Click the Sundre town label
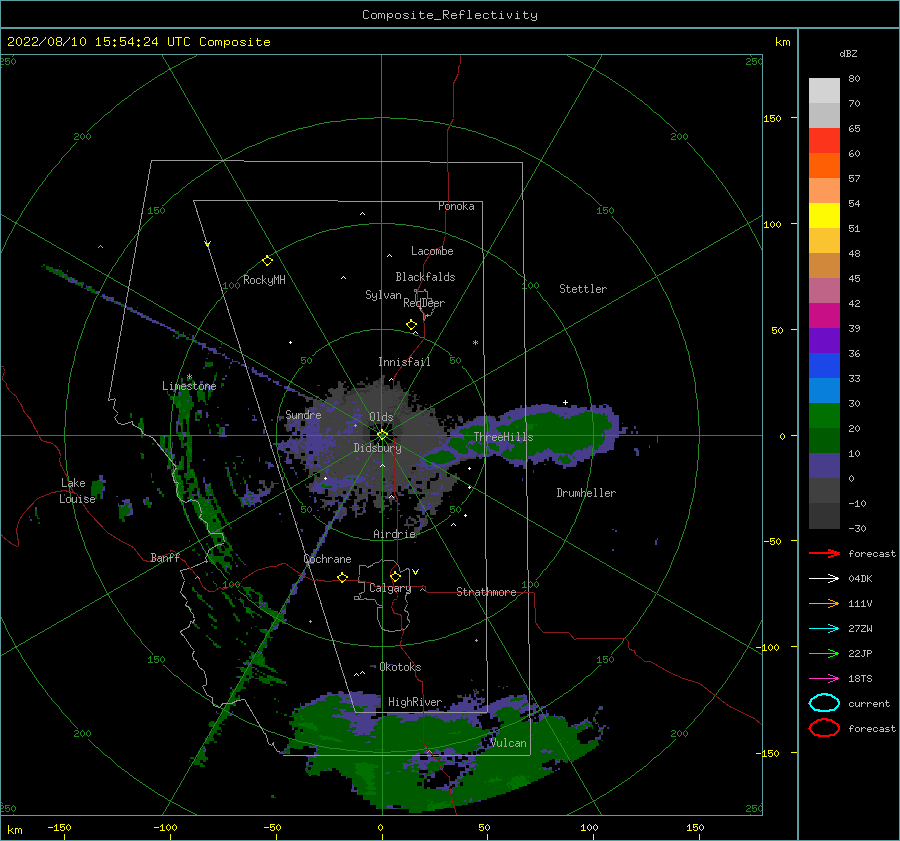The width and height of the screenshot is (900, 841). click(x=303, y=414)
